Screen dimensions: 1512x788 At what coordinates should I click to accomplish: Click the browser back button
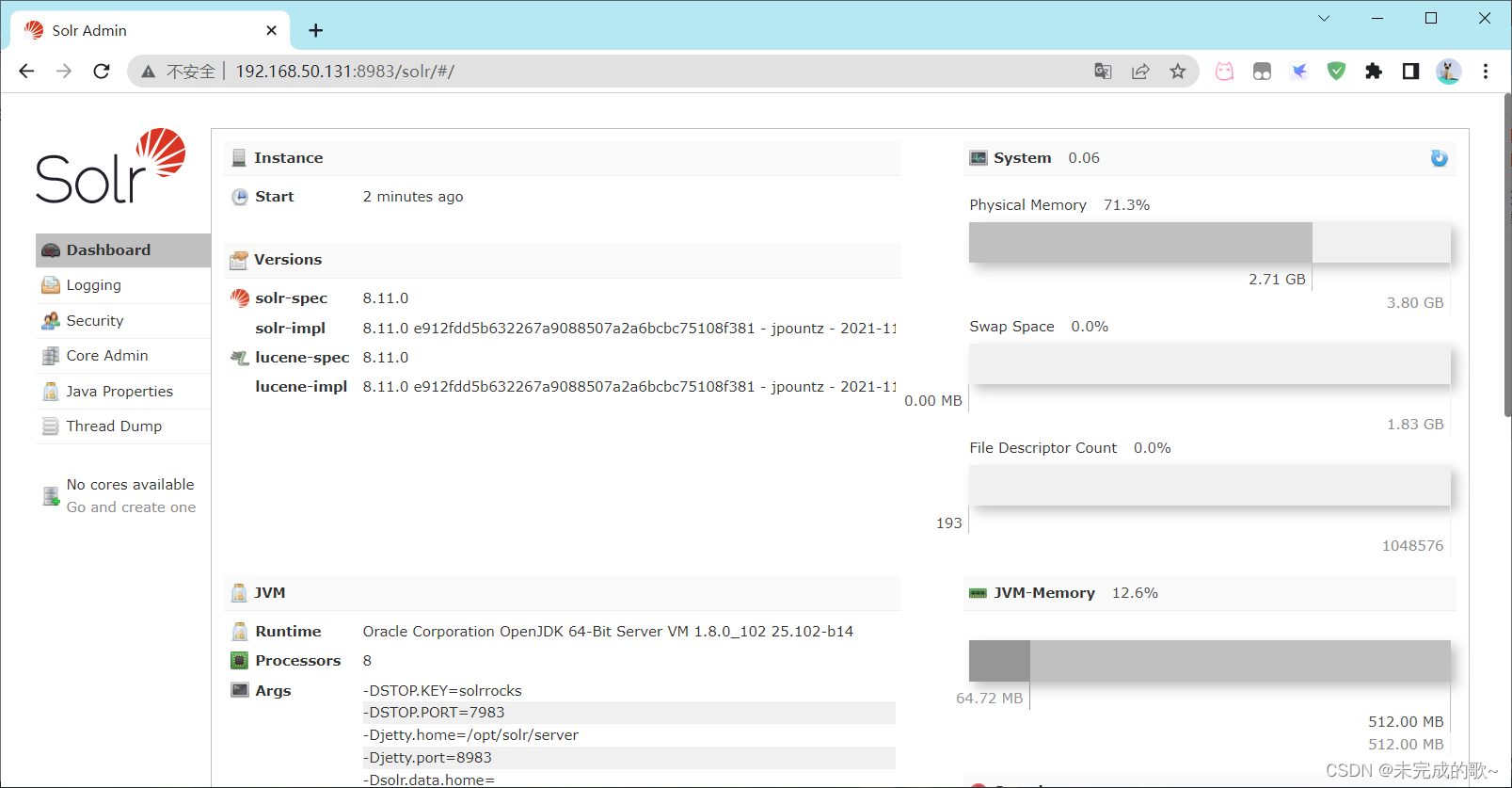coord(26,72)
